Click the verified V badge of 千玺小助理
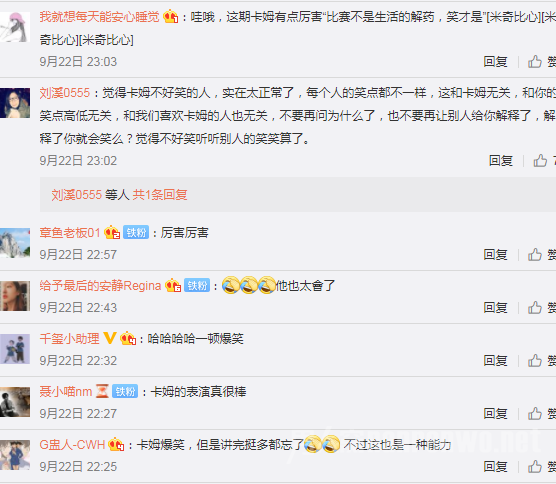Screen dimensions: 556x484 pos(110,338)
